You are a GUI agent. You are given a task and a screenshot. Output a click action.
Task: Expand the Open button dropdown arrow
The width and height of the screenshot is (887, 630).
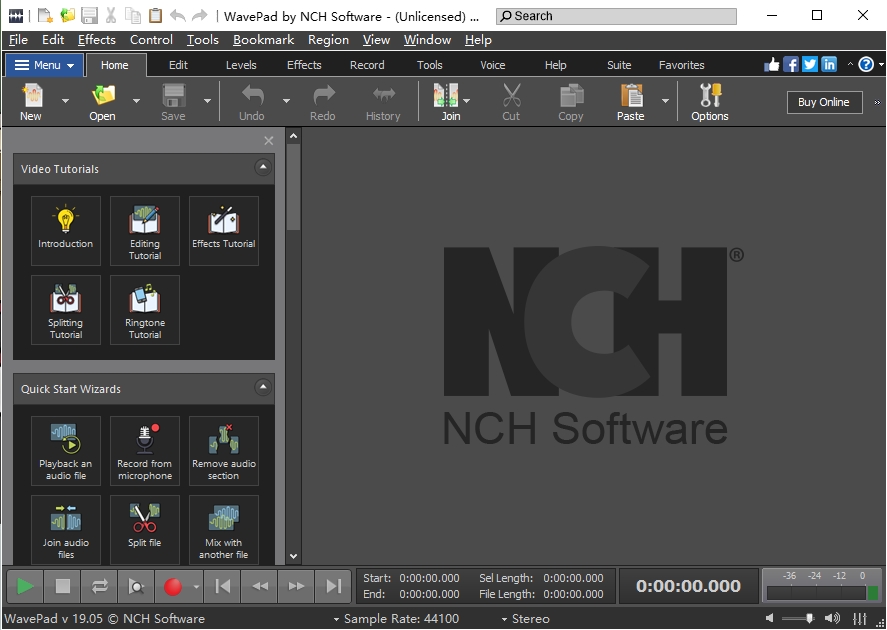136,101
